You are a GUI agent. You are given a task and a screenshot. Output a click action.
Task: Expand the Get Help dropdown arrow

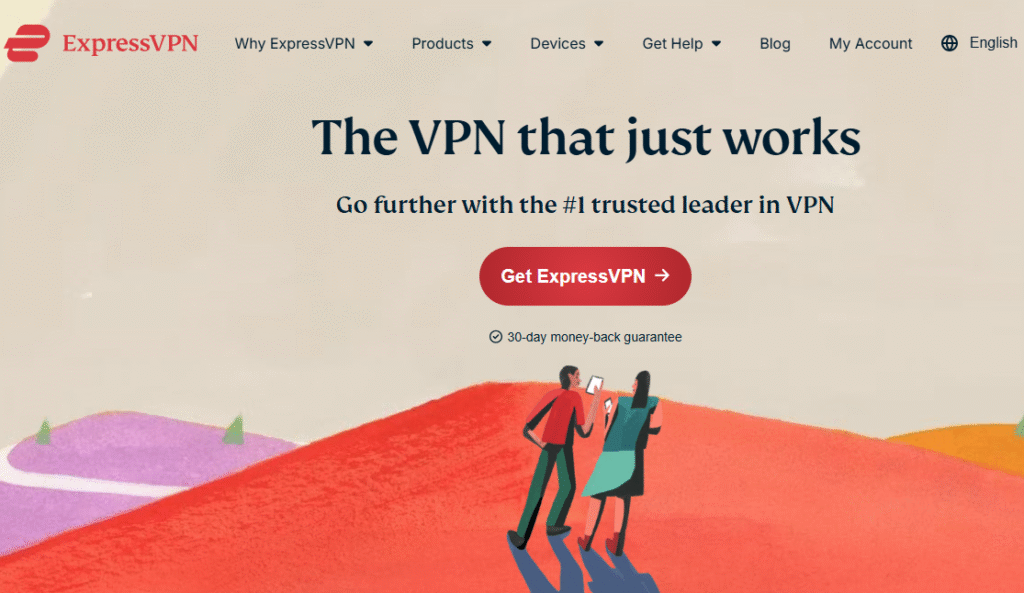click(x=716, y=44)
